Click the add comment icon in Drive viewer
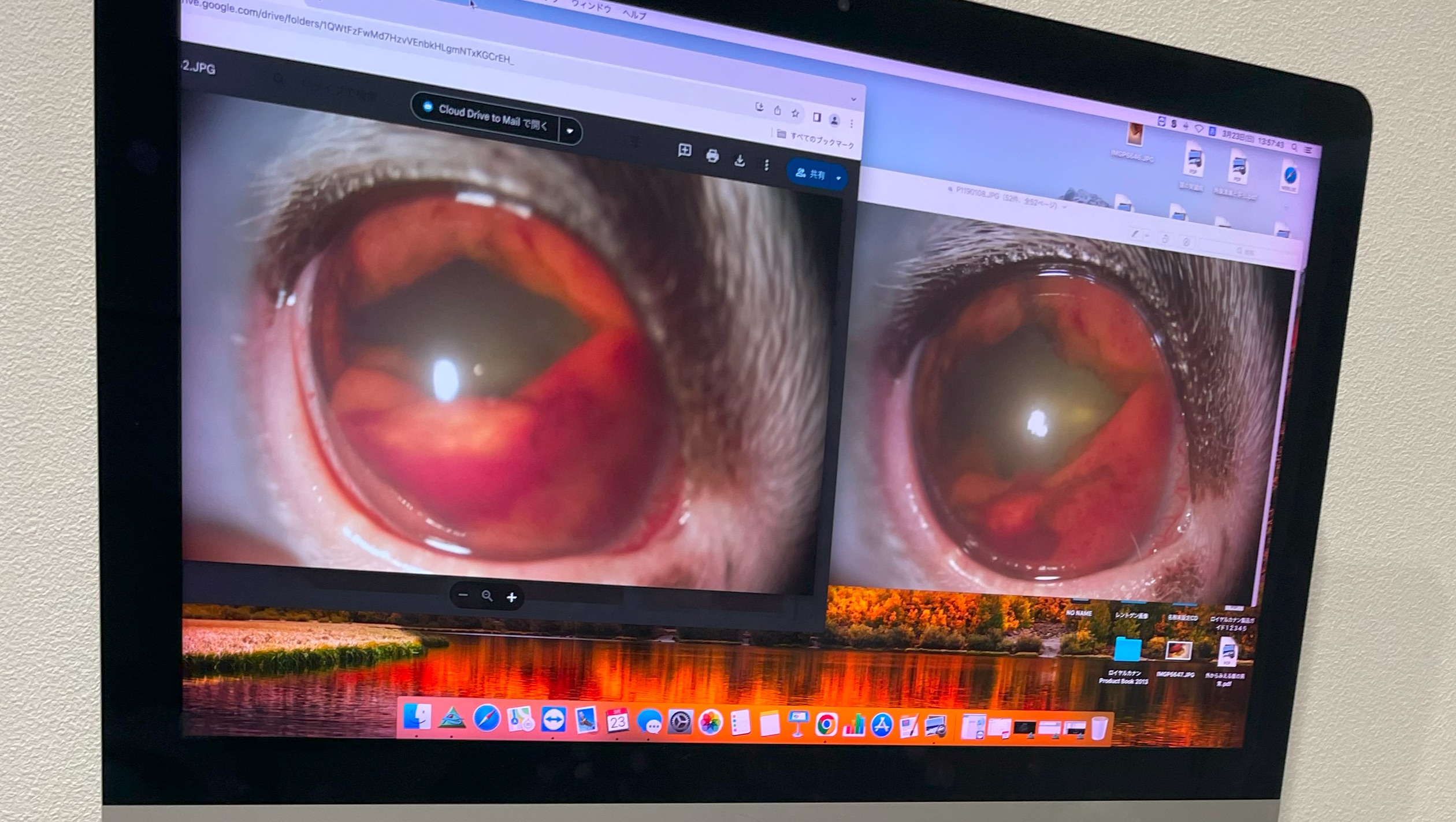The width and height of the screenshot is (1456, 822). [685, 151]
